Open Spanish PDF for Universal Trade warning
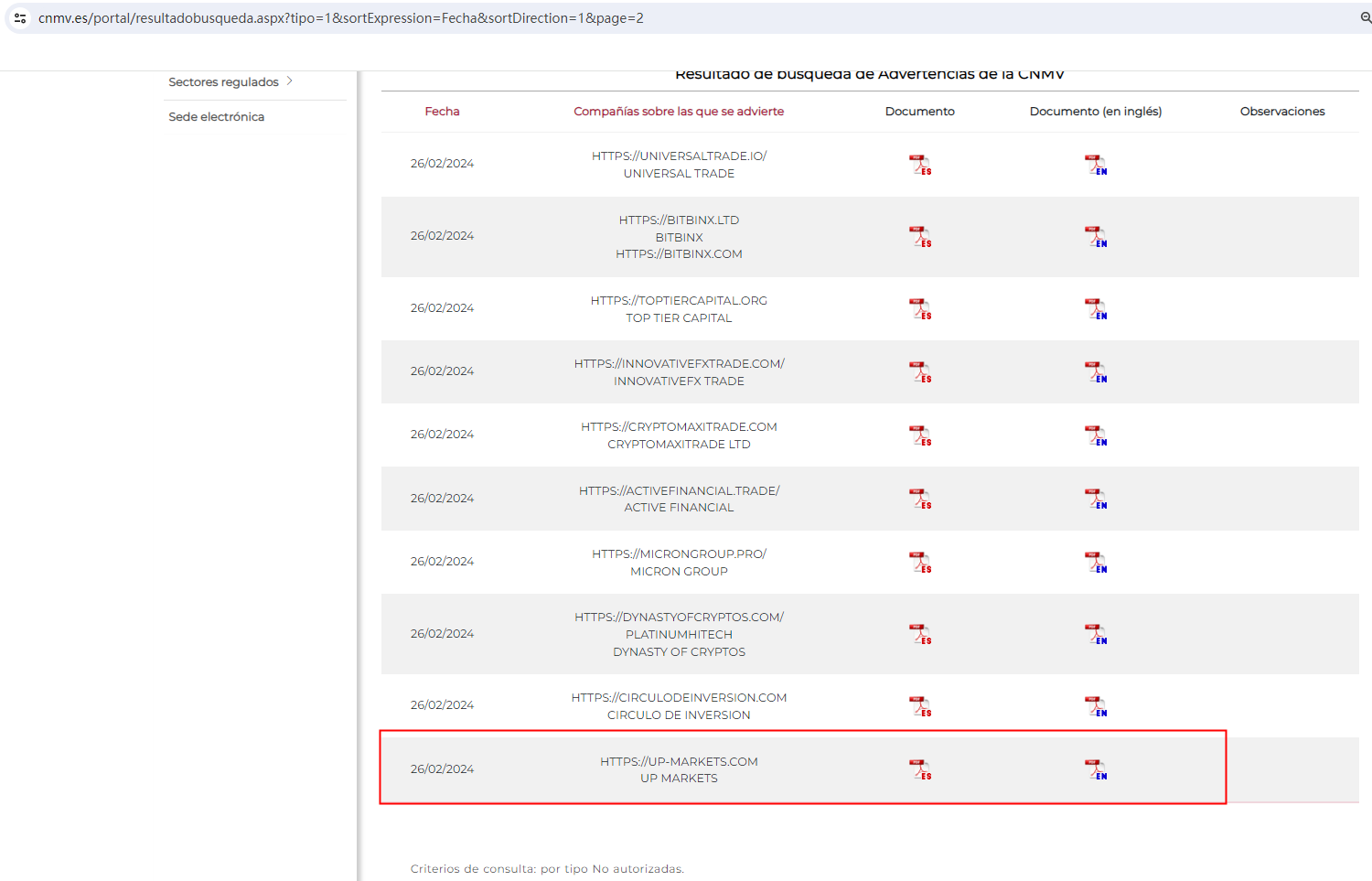 click(x=920, y=165)
